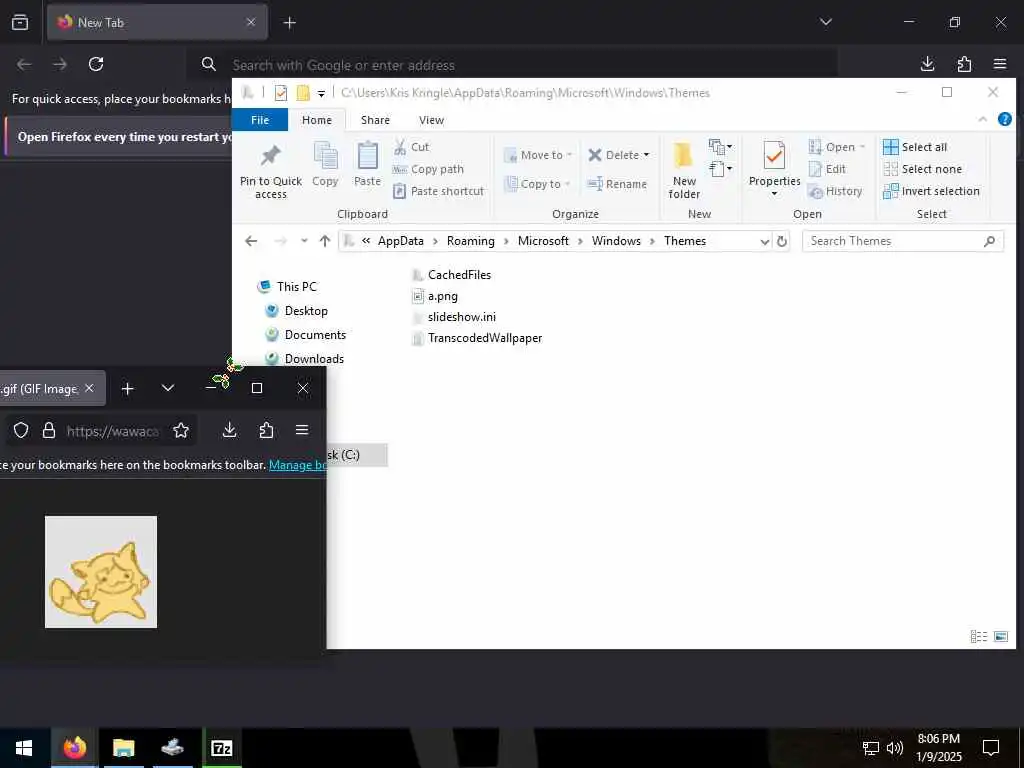1024x768 pixels.
Task: Open Extensions in main Firefox window
Action: pos(964,64)
